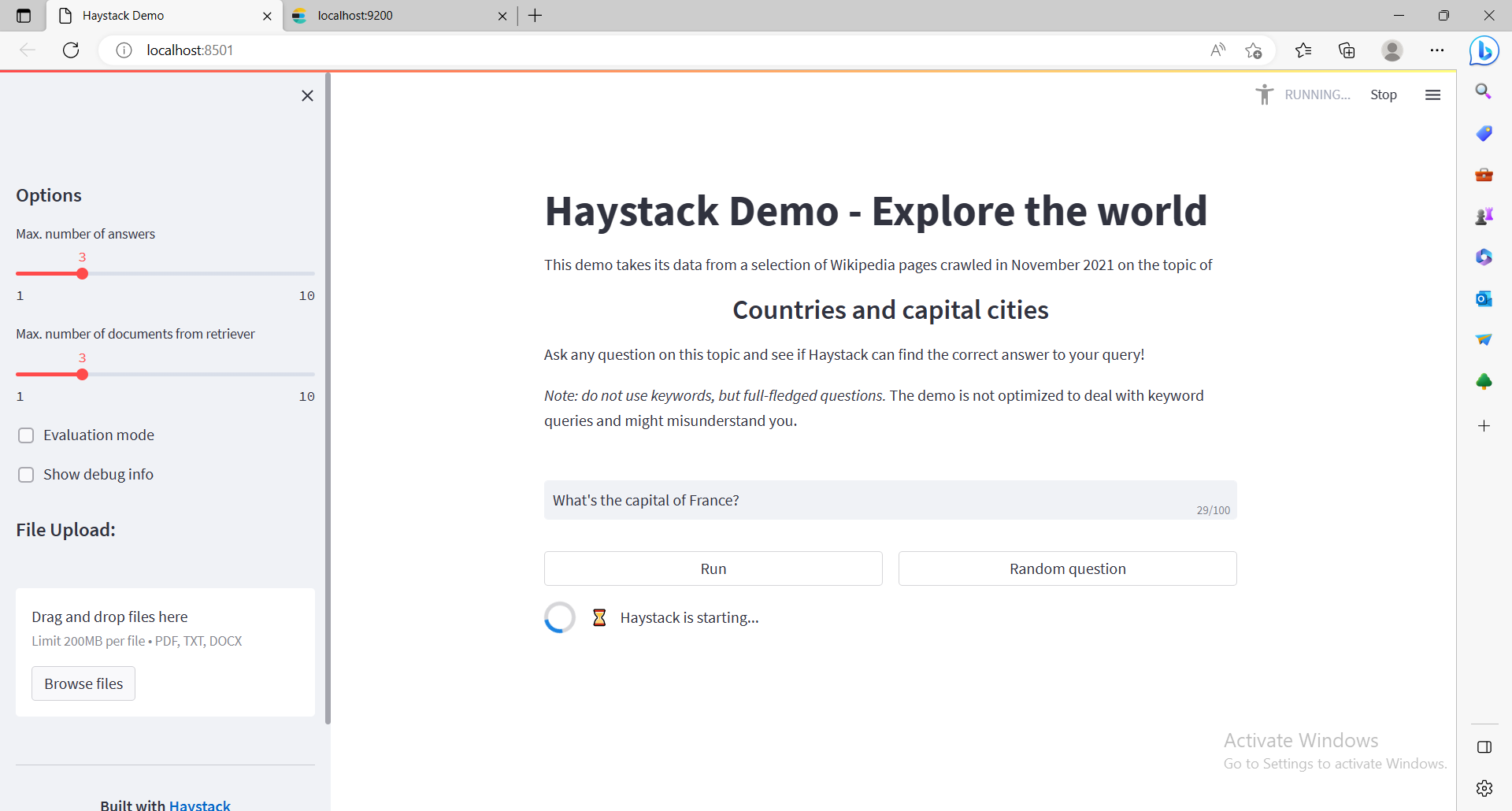Focus the question input field

tap(891, 500)
